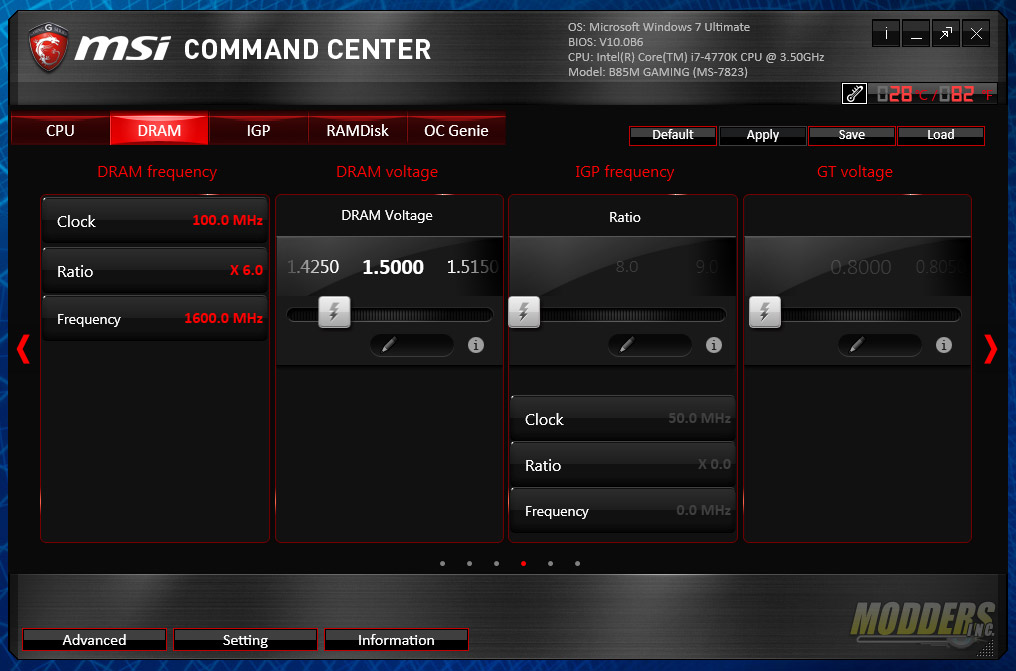
Task: Go to next page with right red arrow
Action: pyautogui.click(x=990, y=349)
